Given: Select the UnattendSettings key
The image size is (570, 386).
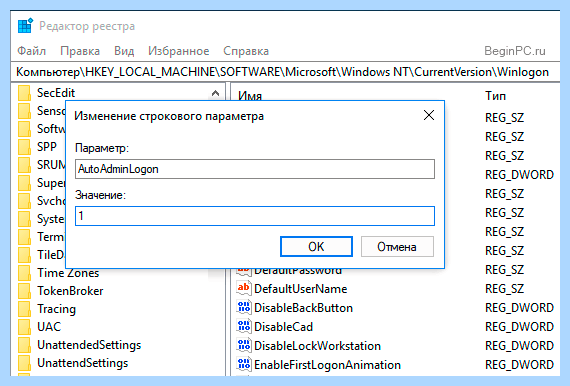Looking at the screenshot, I should pyautogui.click(x=83, y=363).
